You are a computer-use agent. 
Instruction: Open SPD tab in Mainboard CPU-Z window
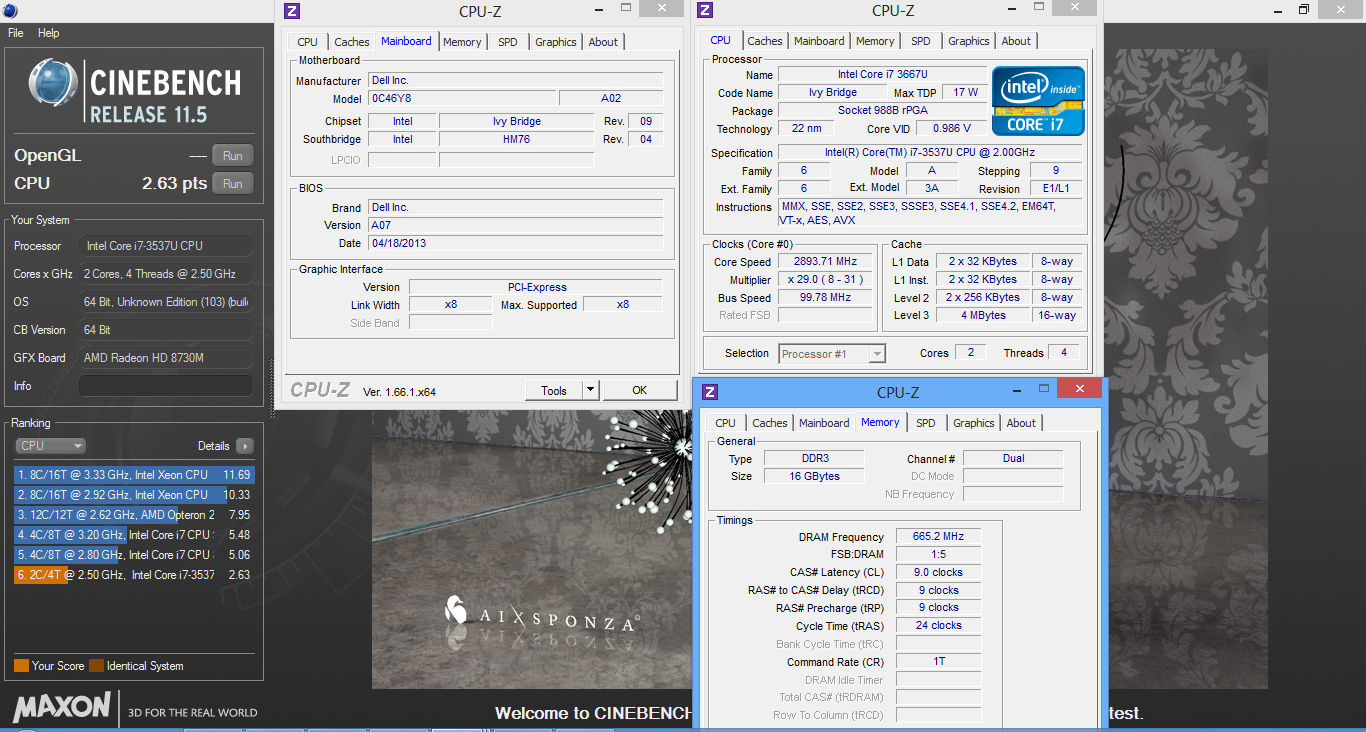(x=508, y=42)
